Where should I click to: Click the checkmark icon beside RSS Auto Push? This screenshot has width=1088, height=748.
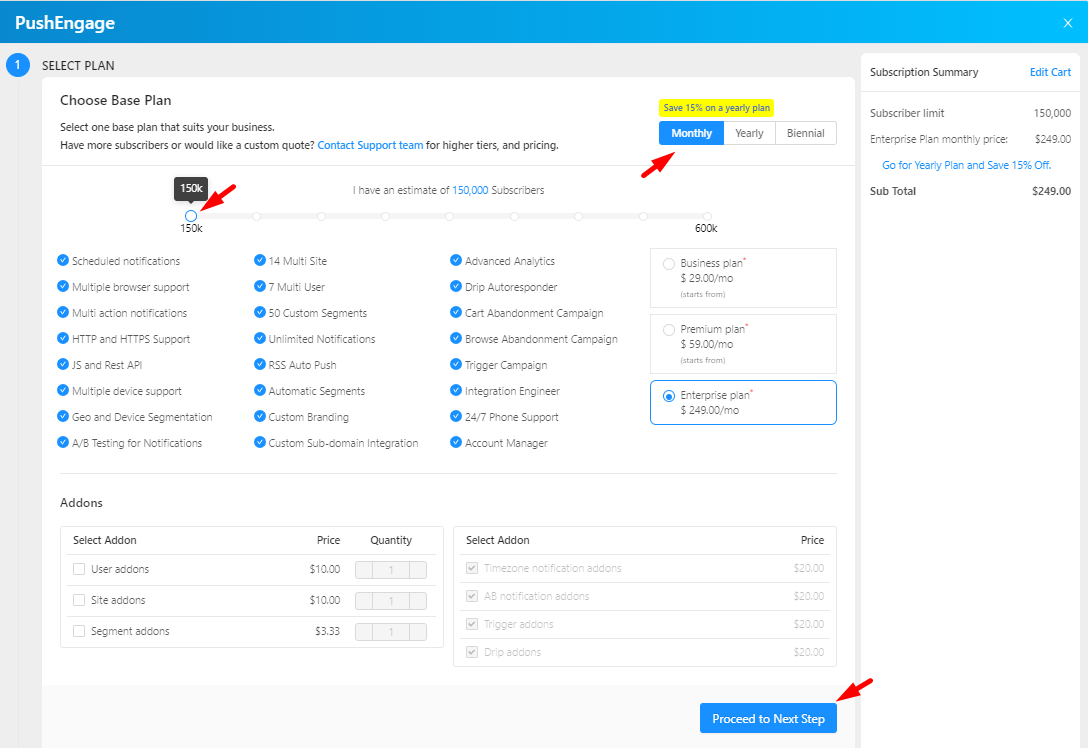click(x=260, y=364)
